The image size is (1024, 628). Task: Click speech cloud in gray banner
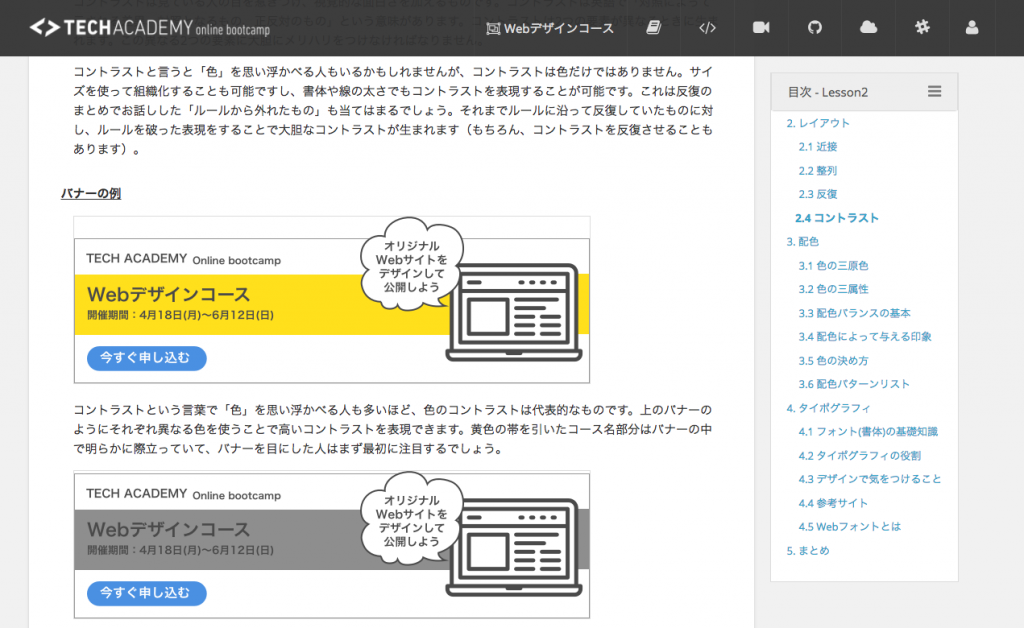411,519
